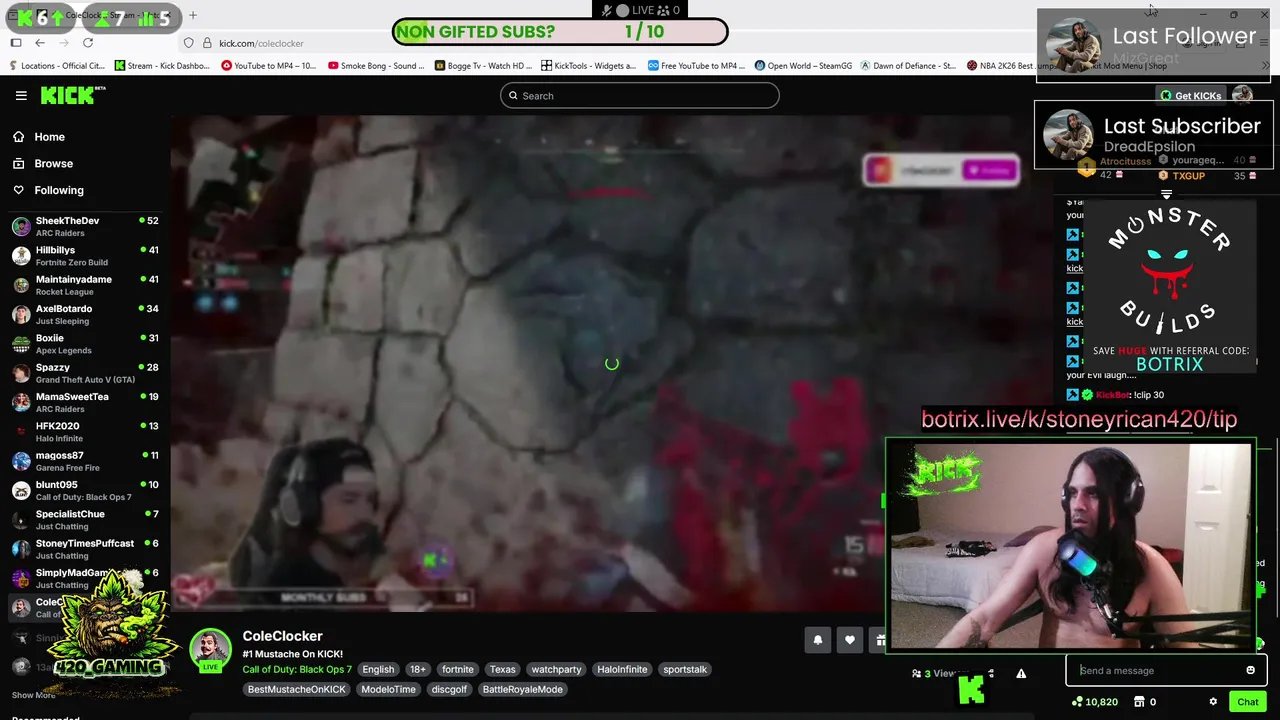This screenshot has width=1280, height=720.
Task: Click the browser sidebar toggle icon
Action: click(x=16, y=43)
